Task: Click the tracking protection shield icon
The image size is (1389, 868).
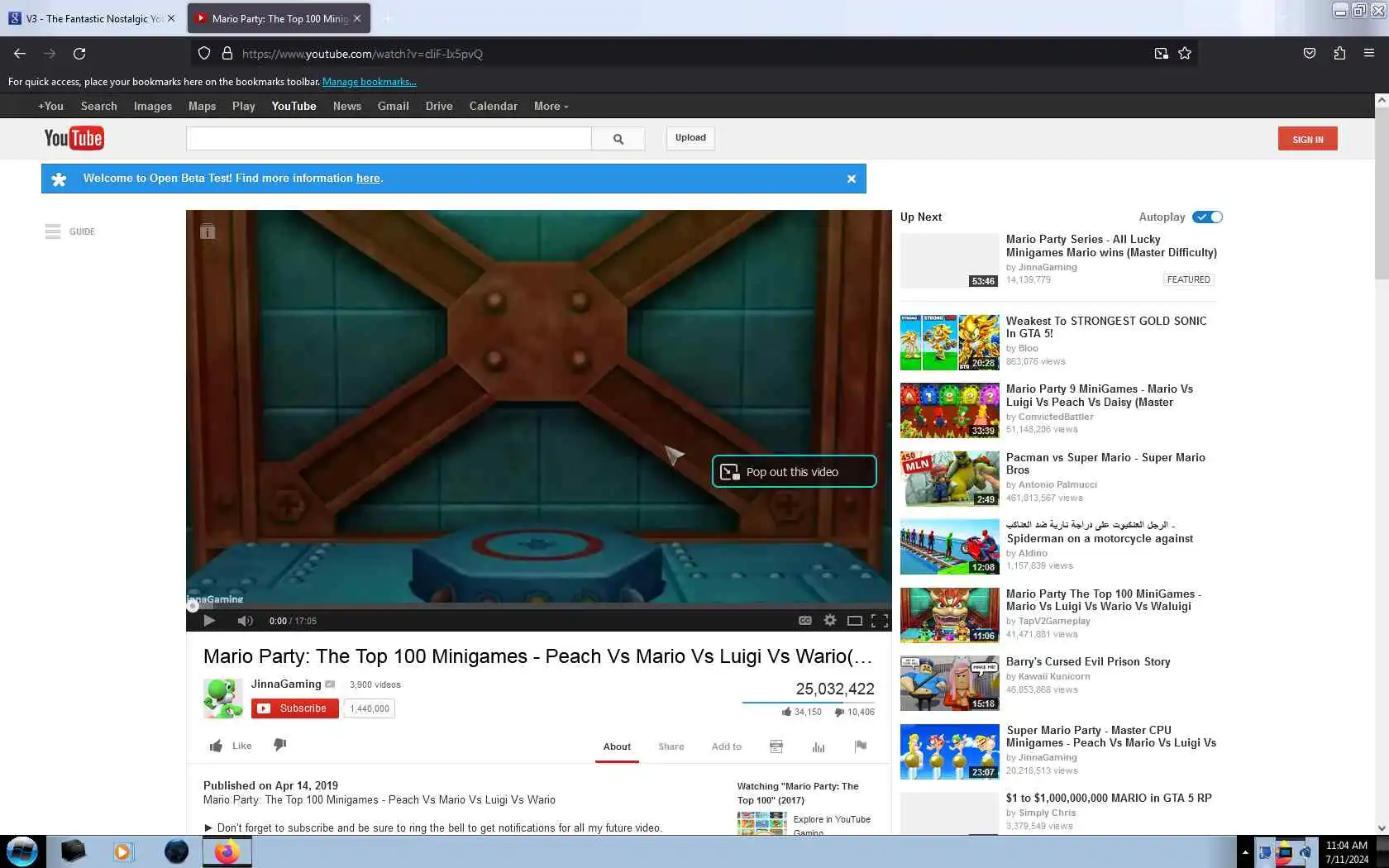Action: tap(204, 54)
